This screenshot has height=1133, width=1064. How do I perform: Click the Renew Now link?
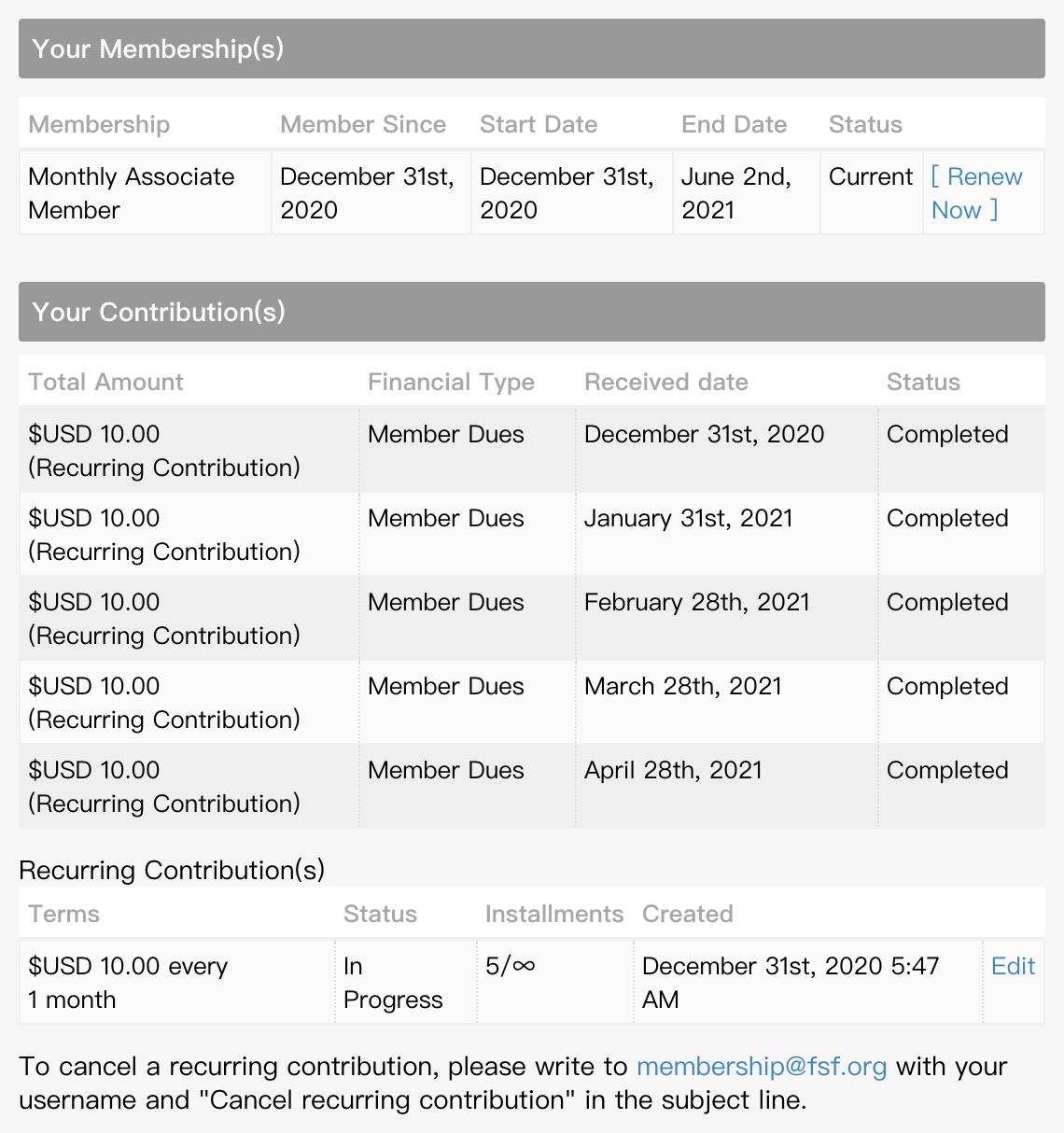pyautogui.click(x=976, y=193)
